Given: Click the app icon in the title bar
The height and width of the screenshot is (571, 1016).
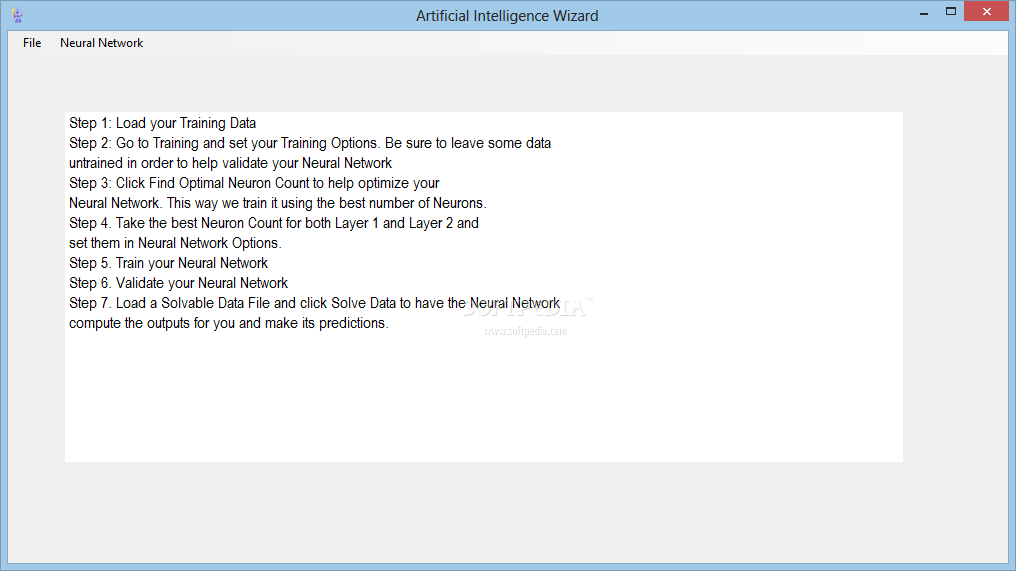Looking at the screenshot, I should (x=17, y=16).
